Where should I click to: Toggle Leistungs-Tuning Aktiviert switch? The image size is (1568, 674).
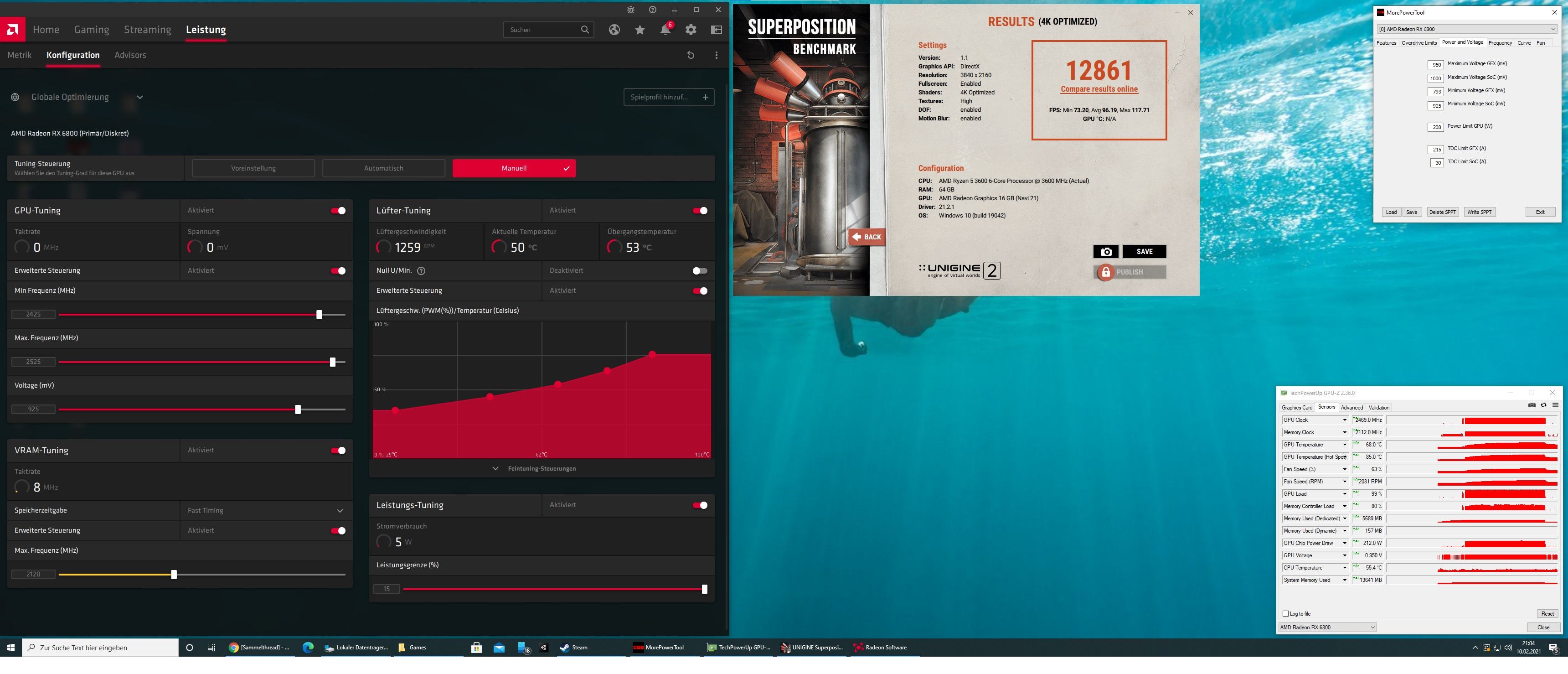pos(700,505)
